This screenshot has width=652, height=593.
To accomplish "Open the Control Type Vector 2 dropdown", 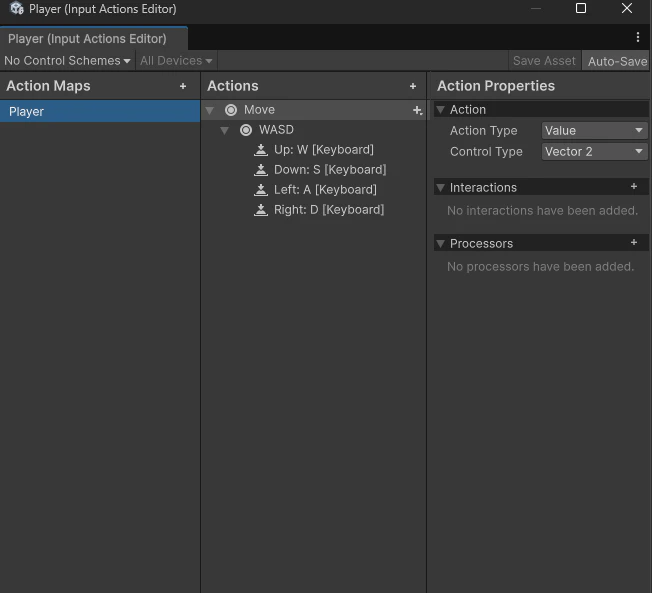I will (594, 151).
